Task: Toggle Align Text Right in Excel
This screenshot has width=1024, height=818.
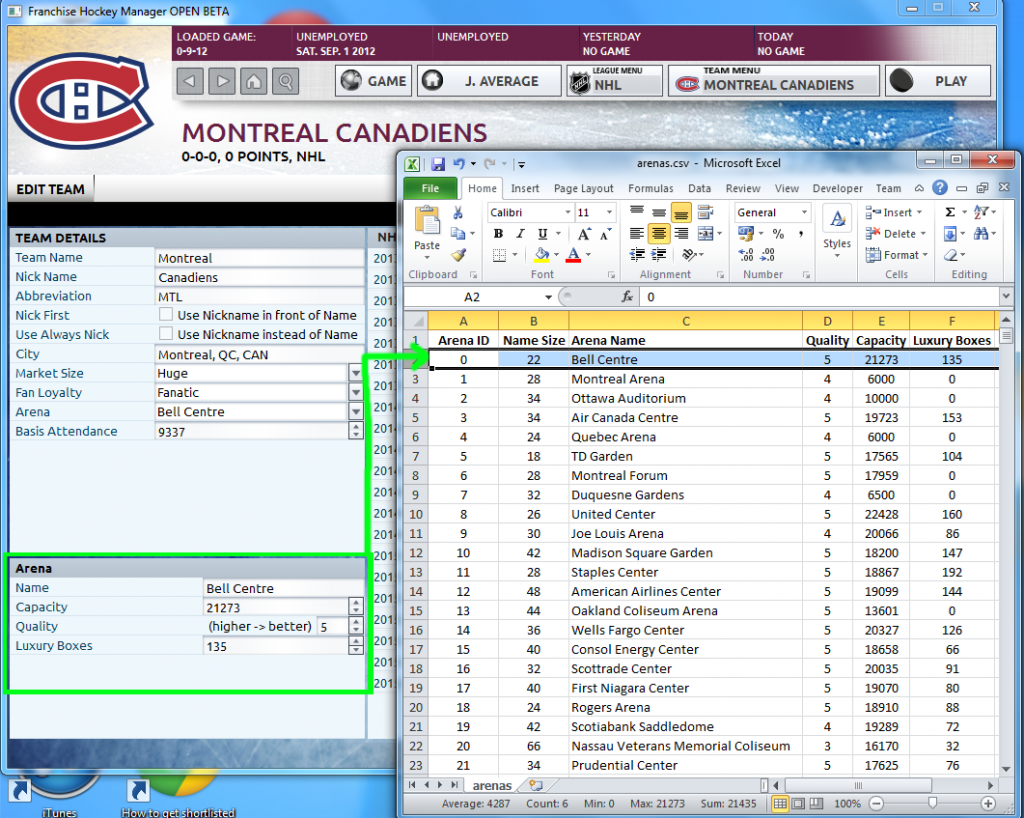Action: [681, 234]
